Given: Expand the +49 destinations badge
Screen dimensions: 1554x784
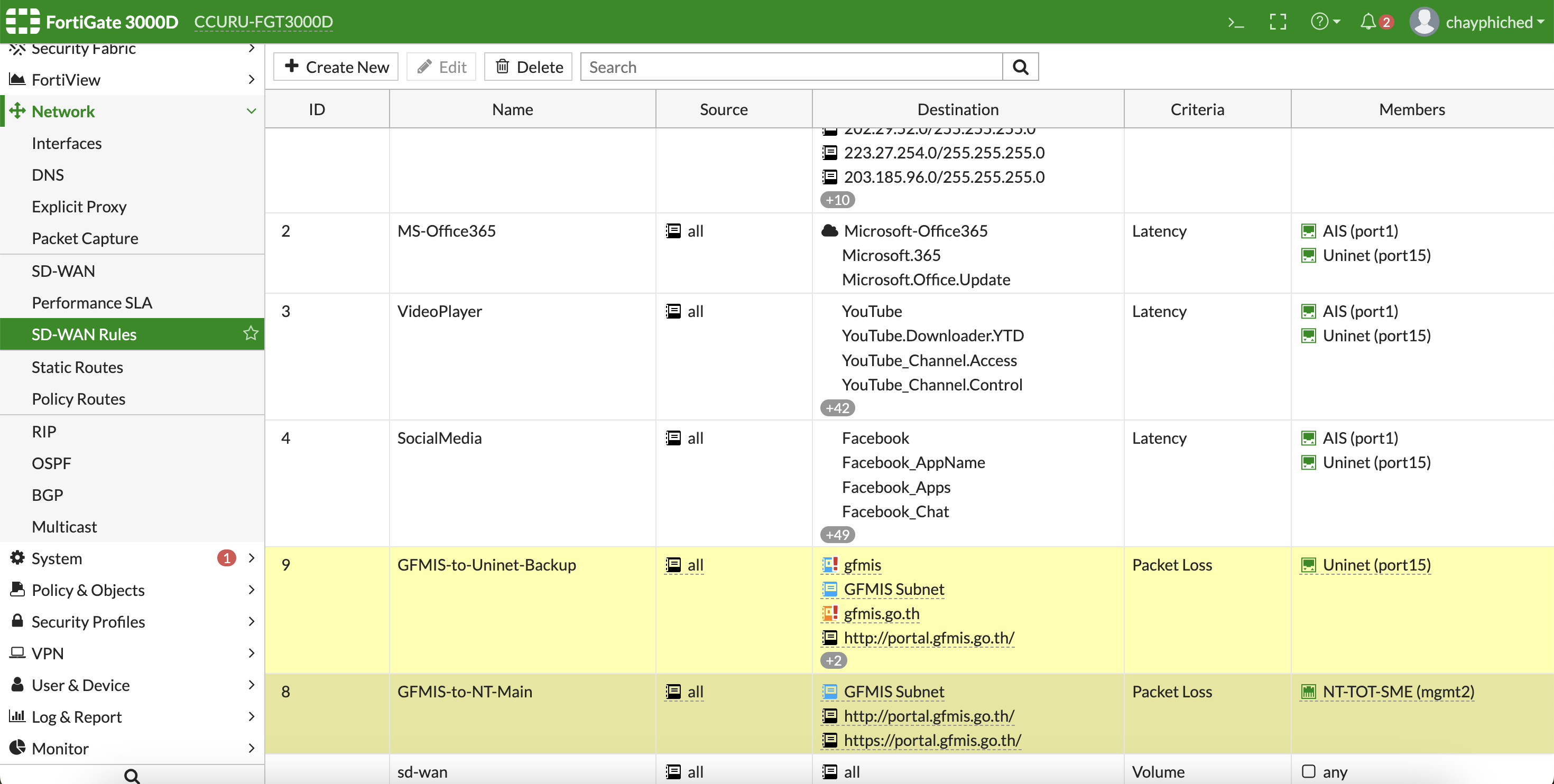Looking at the screenshot, I should coord(837,535).
